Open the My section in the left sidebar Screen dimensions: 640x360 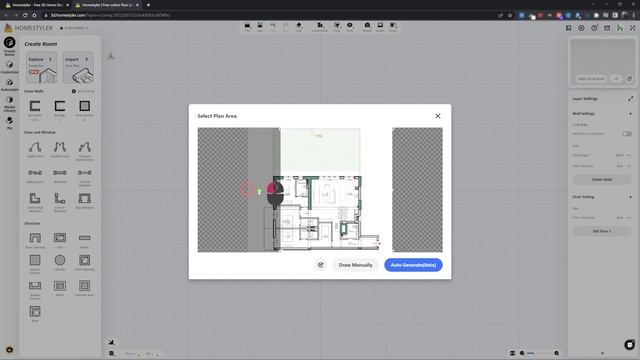(x=9, y=123)
